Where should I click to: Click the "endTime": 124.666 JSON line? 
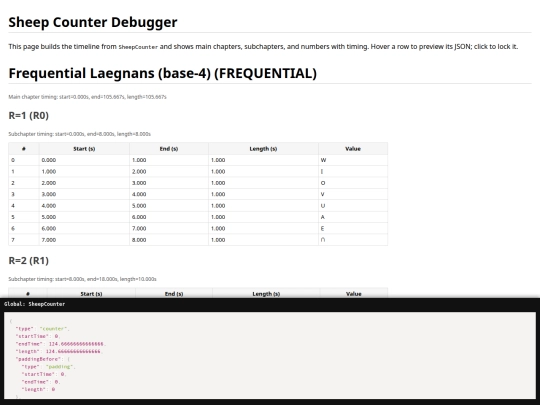[x=61, y=344]
